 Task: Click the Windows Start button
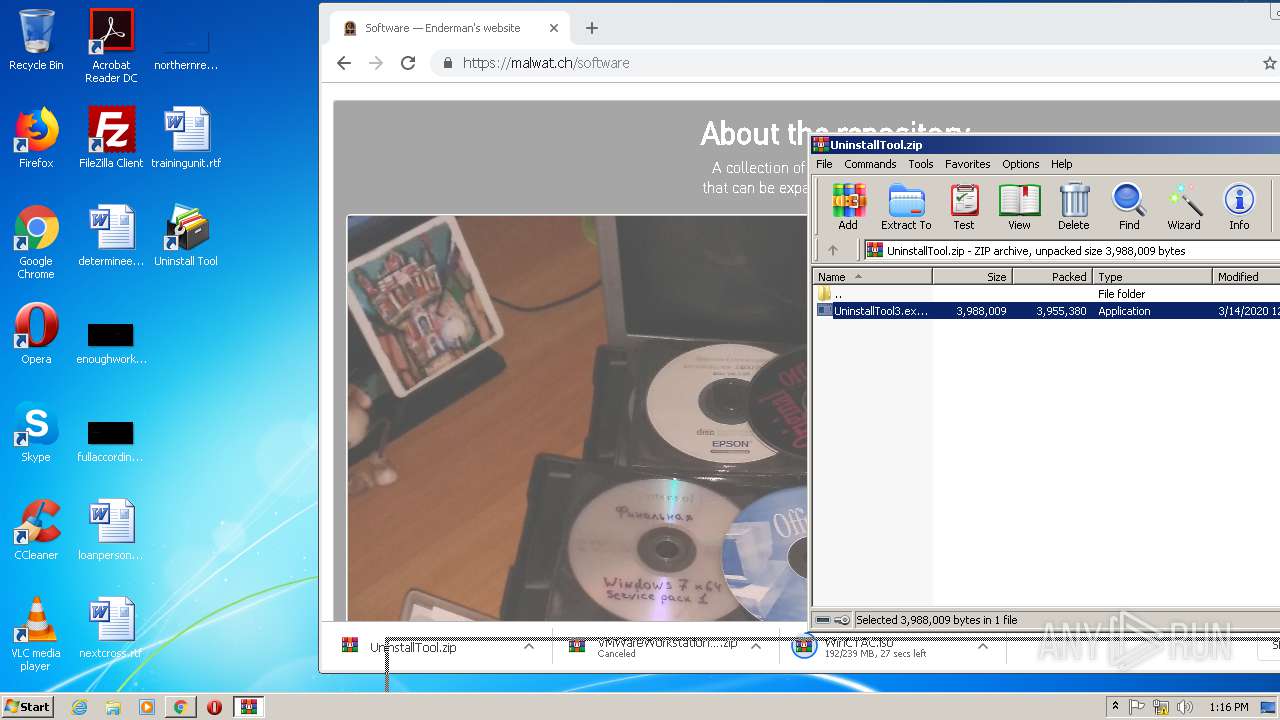point(28,707)
